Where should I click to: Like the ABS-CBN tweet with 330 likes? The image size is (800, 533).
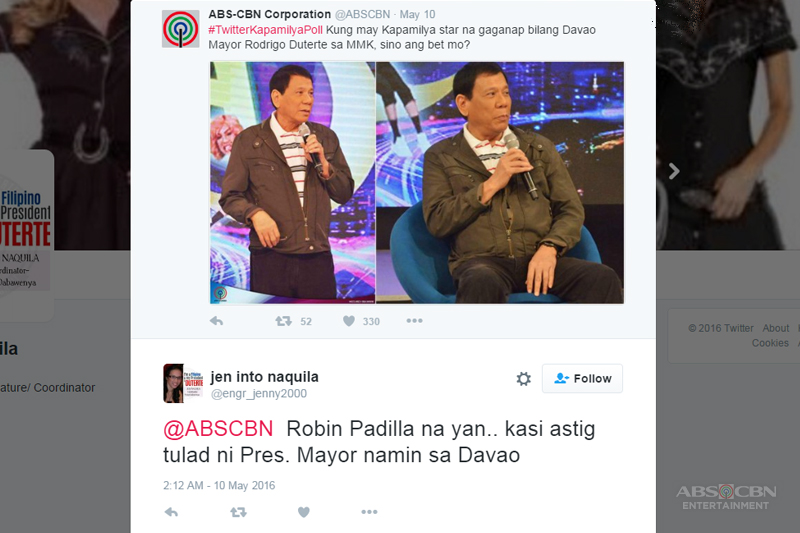point(349,321)
